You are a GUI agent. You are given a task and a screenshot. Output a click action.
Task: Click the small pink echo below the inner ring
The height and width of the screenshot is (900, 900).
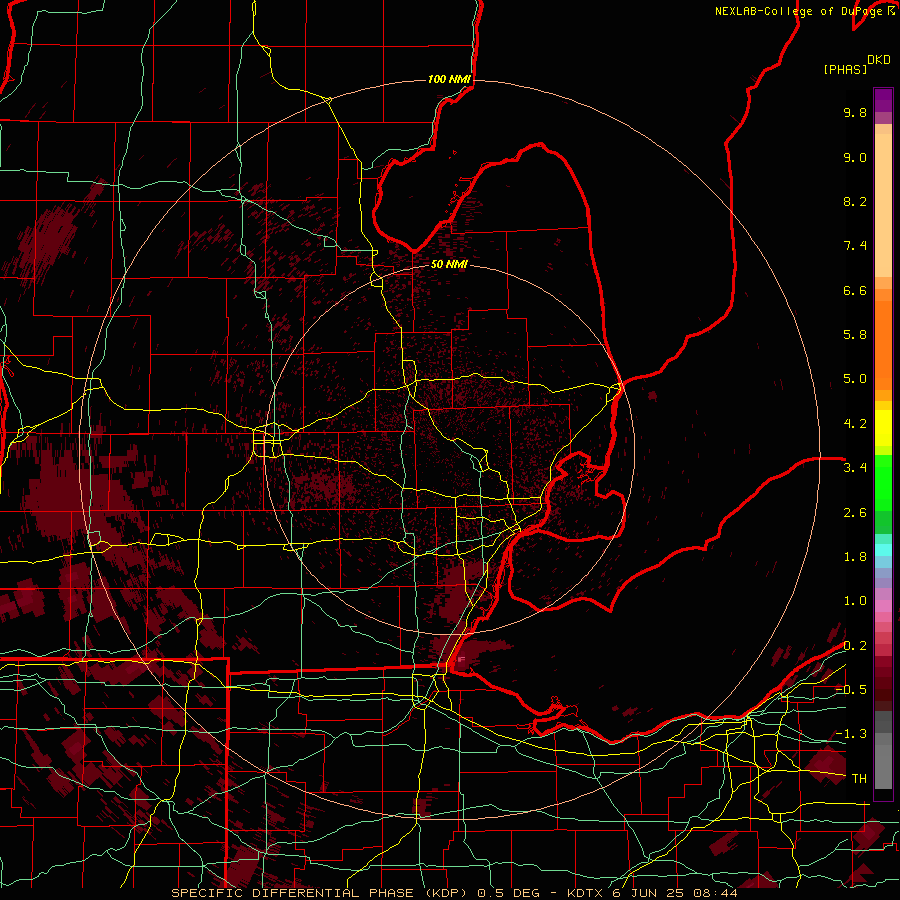click(461, 661)
